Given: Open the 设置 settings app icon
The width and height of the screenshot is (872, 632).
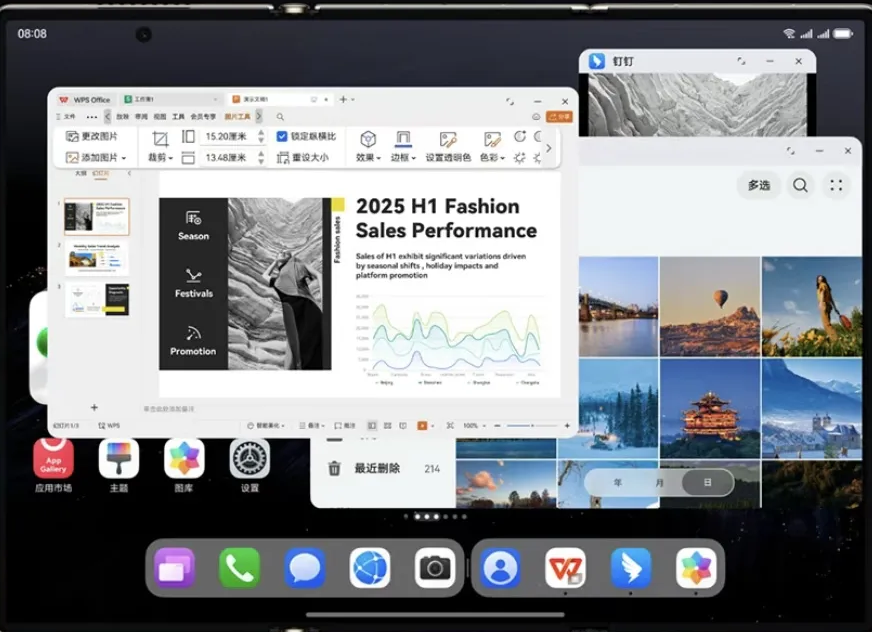Looking at the screenshot, I should [250, 459].
